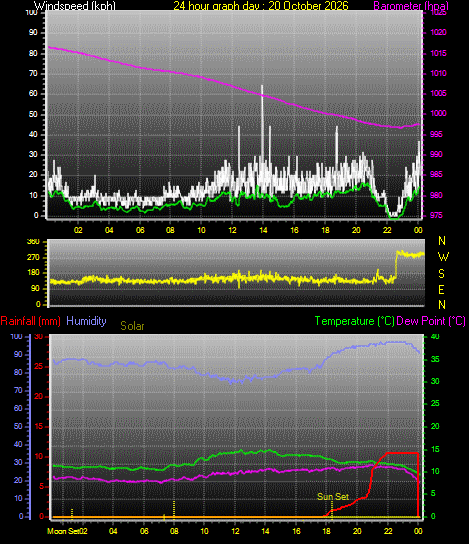Image resolution: width=469 pixels, height=544 pixels.
Task: Click the 'Rainfall (mm)' legend label
Action: [x=31, y=321]
